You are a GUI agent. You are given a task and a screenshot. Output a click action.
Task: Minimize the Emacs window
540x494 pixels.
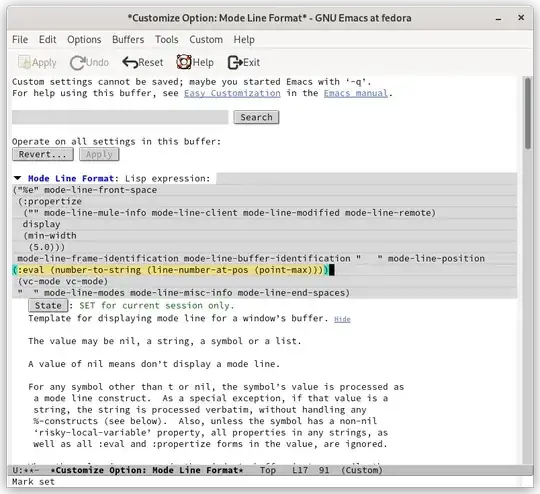pyautogui.click(x=498, y=19)
